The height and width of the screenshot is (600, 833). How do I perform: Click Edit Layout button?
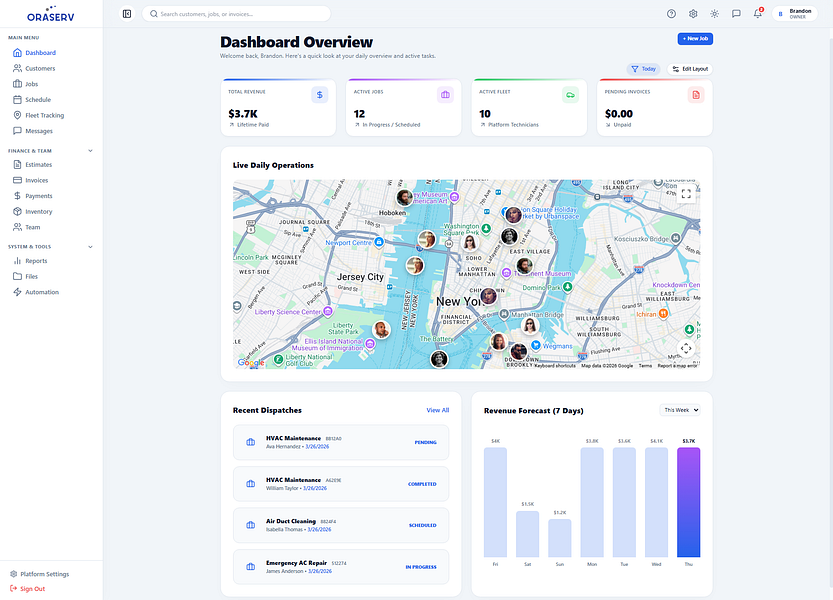coord(690,69)
